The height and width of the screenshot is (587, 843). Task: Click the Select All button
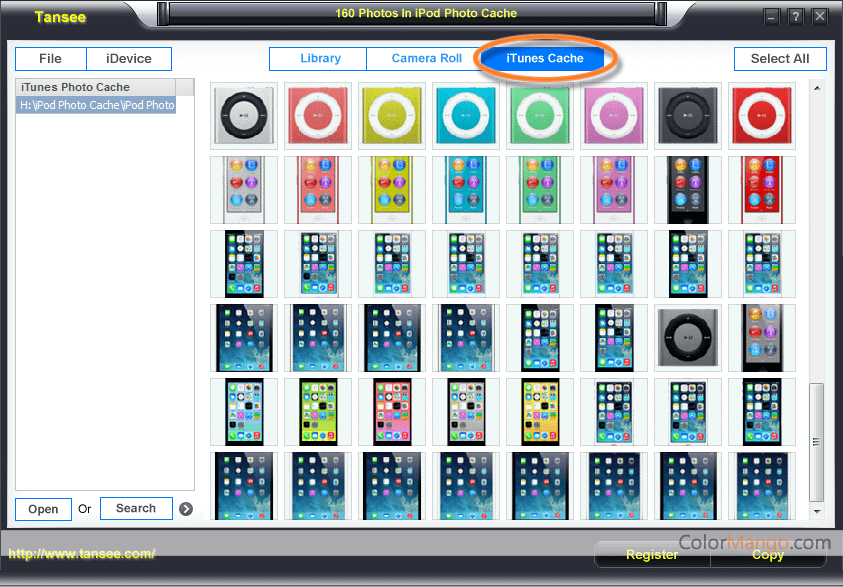pos(780,59)
